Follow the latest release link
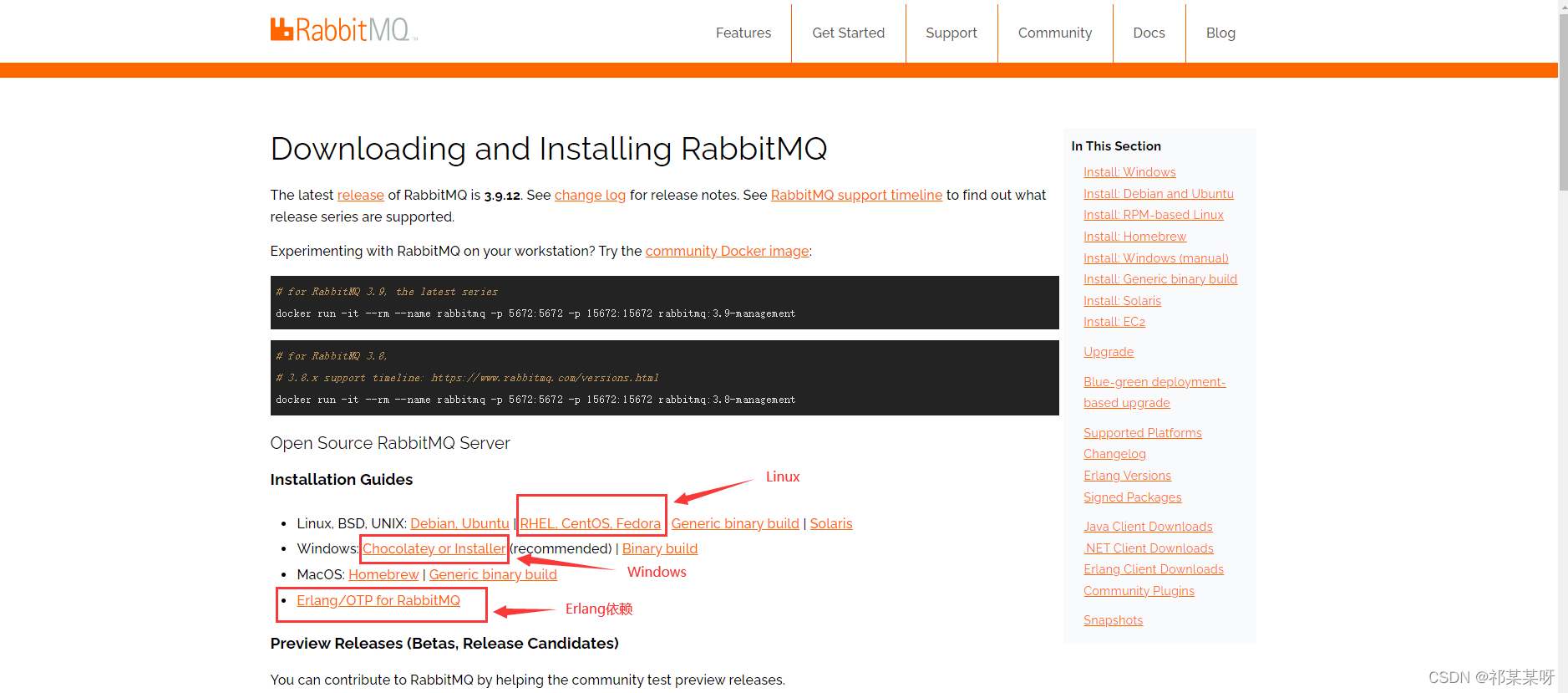 pos(360,195)
